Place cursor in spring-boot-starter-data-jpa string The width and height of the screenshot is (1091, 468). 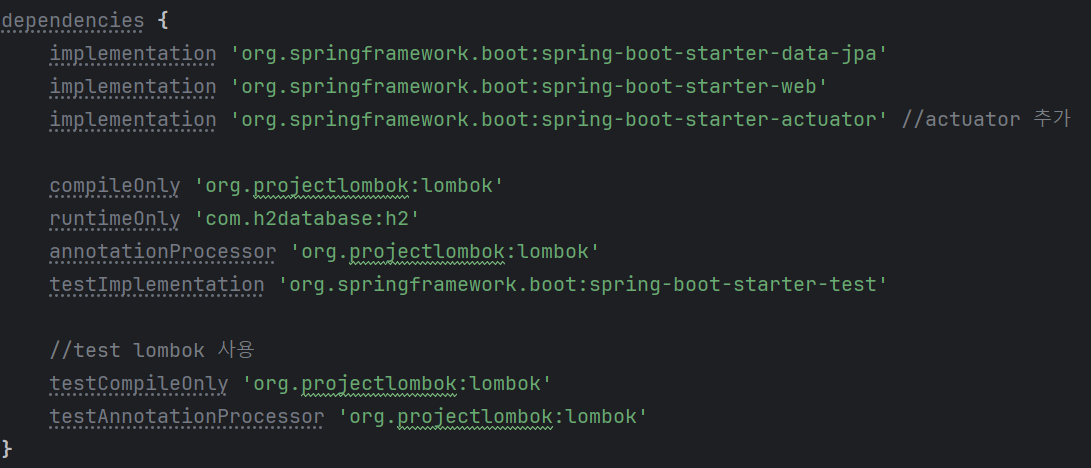coord(559,54)
